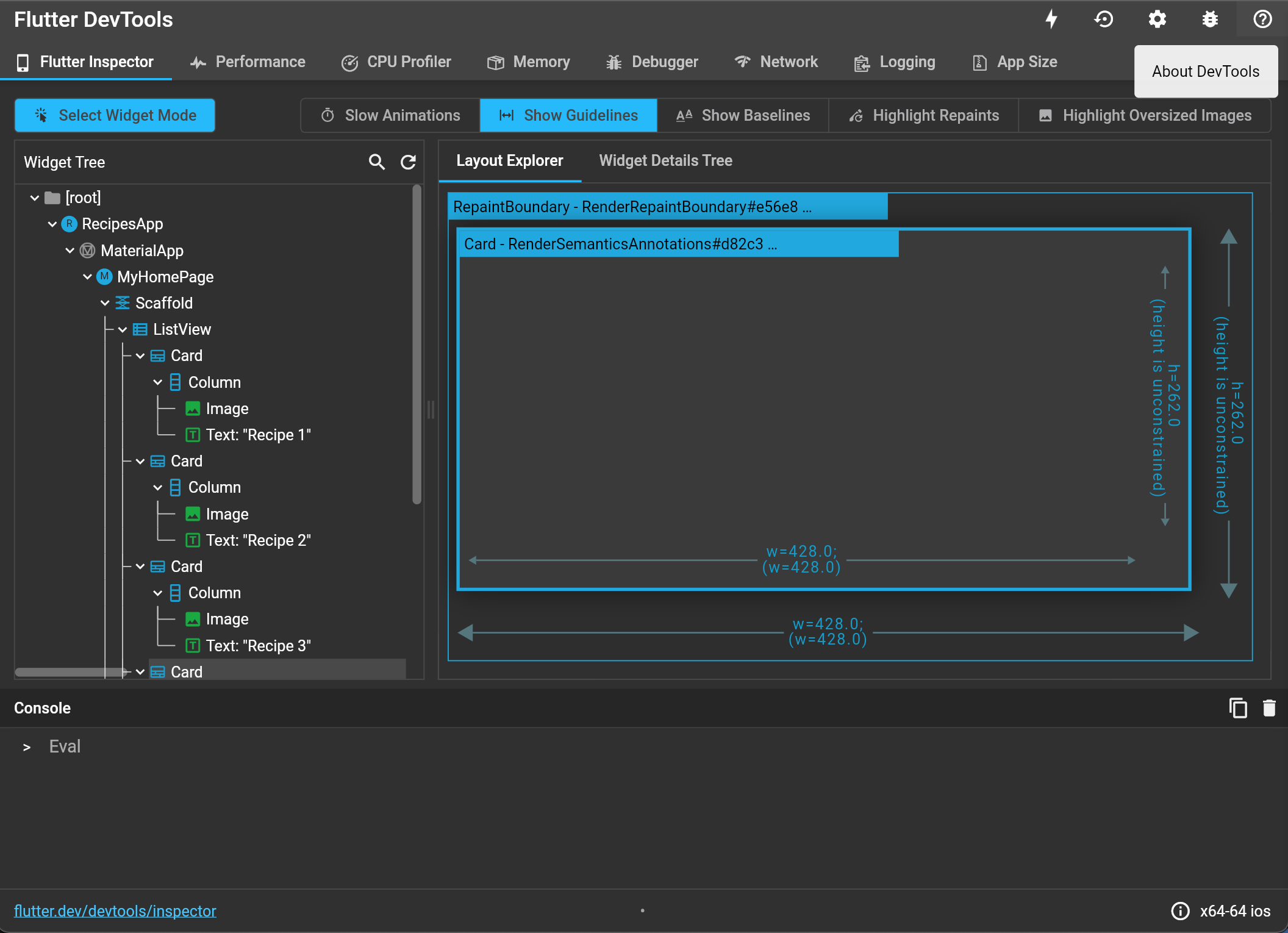Select the Flutter Inspector tab
This screenshot has width=1288, height=933.
[x=85, y=62]
